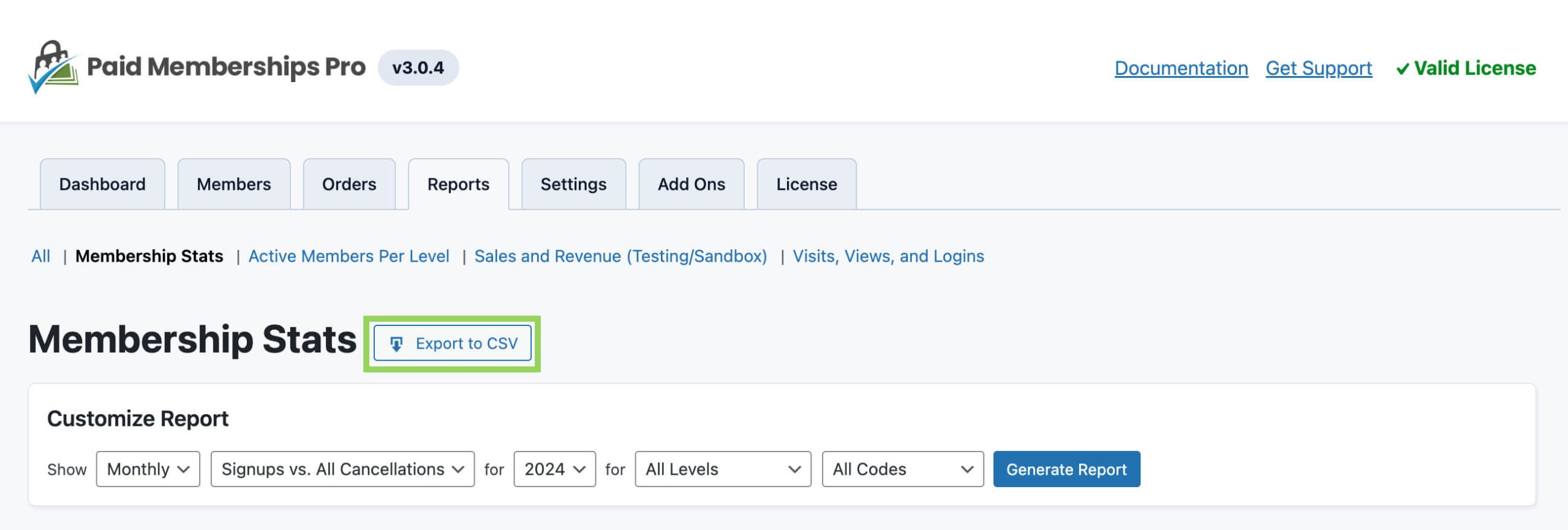Click the Customize Report heading
This screenshot has width=1568, height=530.
pyautogui.click(x=138, y=418)
